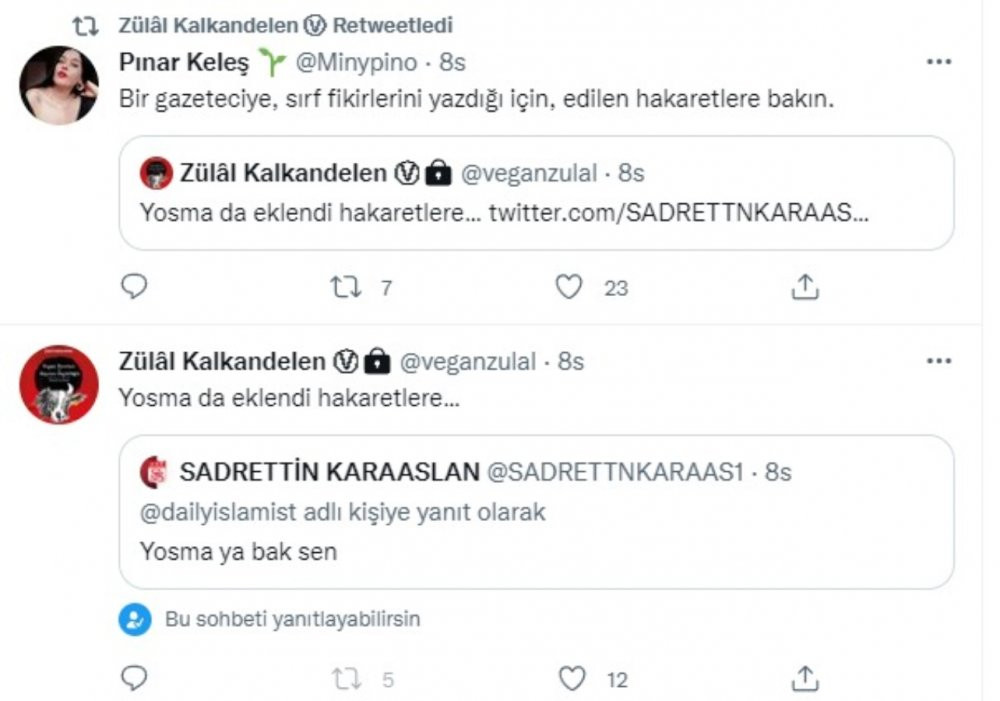
Task: Click the reply restriction badge icon
Action: (x=135, y=620)
